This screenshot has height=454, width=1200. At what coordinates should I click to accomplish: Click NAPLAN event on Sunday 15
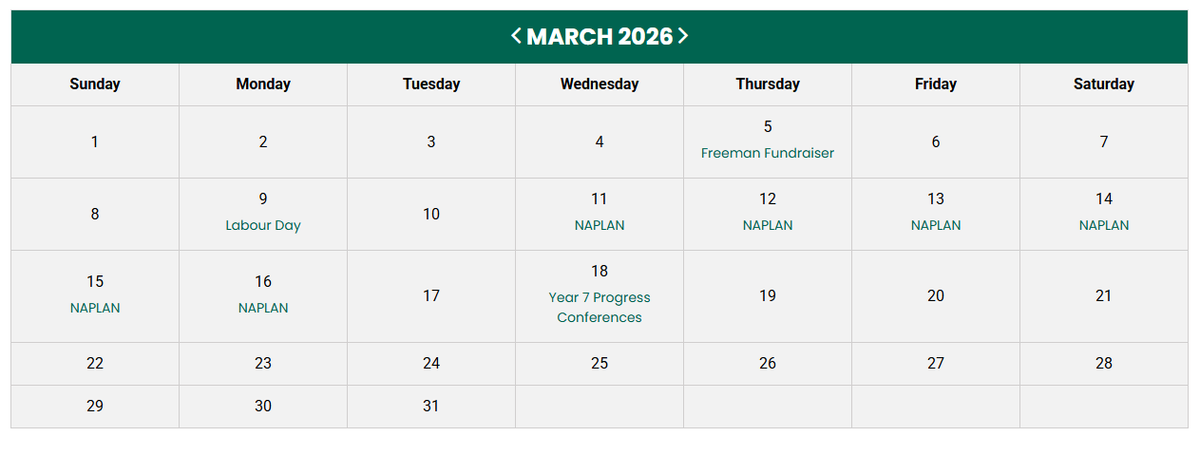click(x=95, y=308)
